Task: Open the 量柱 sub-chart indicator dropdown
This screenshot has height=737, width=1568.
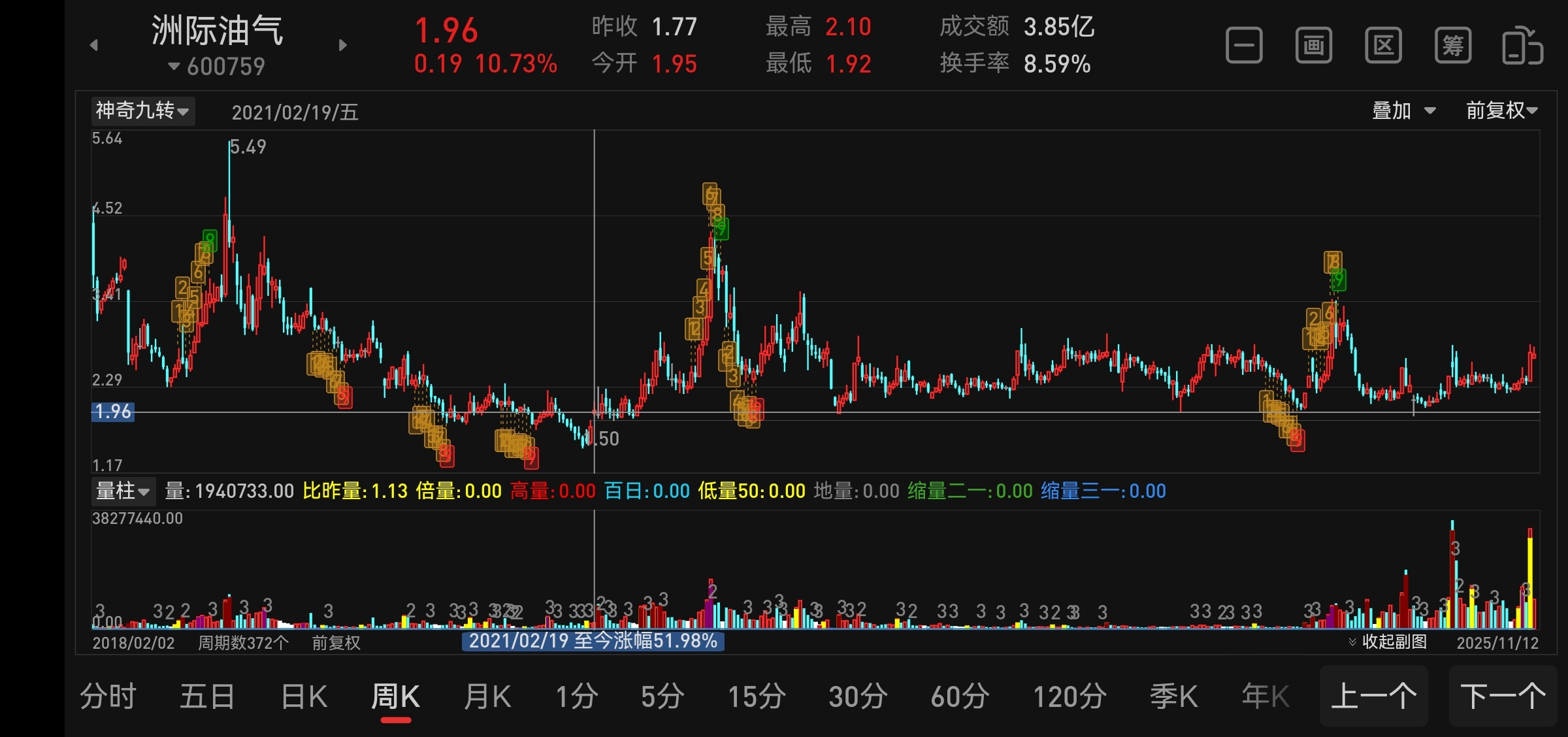Action: (123, 491)
